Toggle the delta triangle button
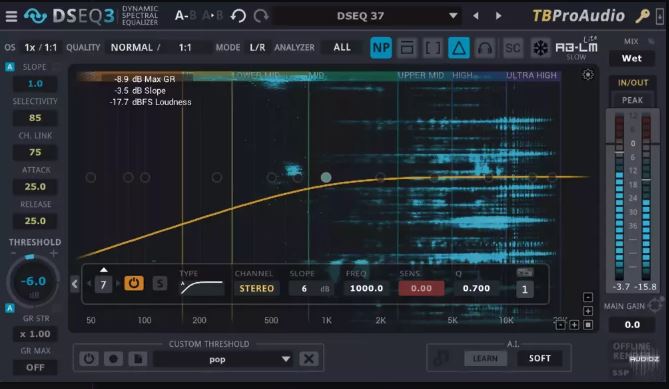The height and width of the screenshot is (389, 669). (459, 48)
